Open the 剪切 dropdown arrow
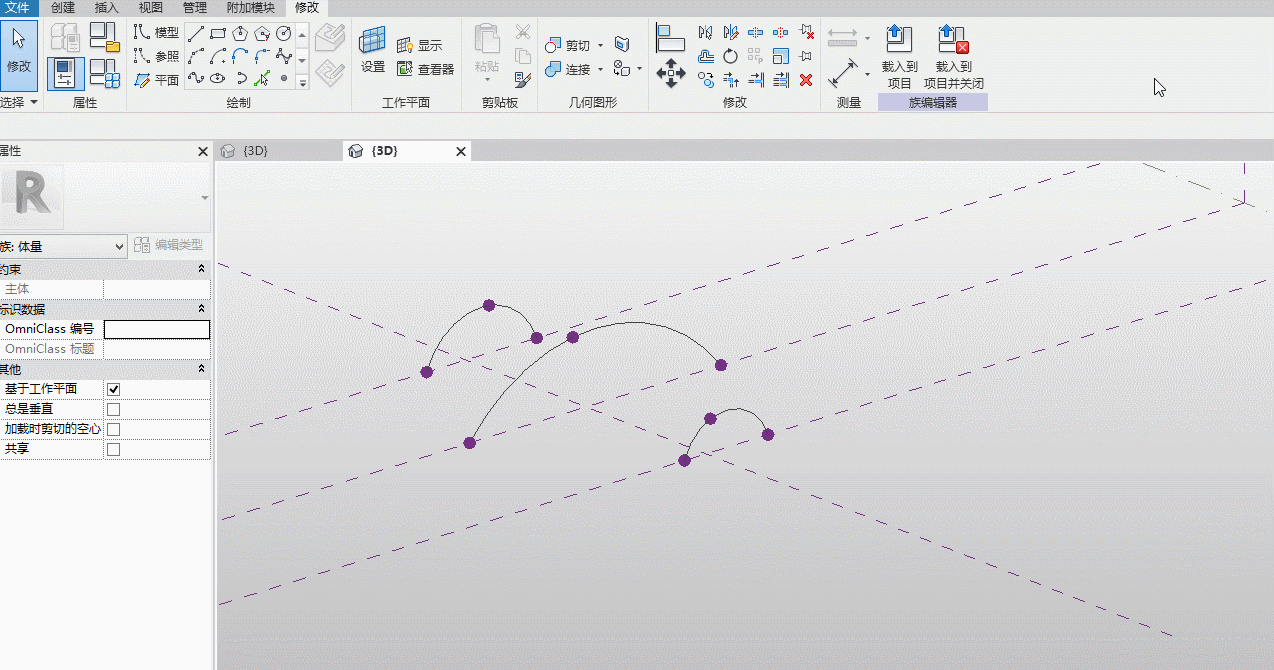The width and height of the screenshot is (1274, 670). (601, 45)
